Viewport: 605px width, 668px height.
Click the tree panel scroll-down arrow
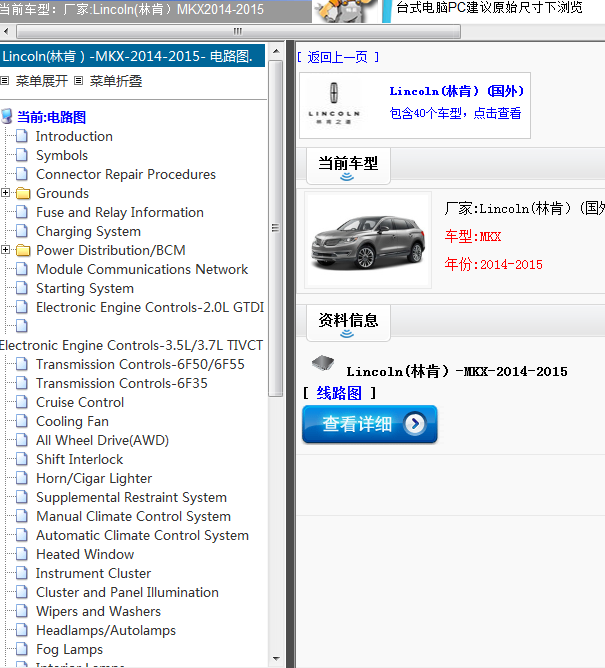pos(276,659)
